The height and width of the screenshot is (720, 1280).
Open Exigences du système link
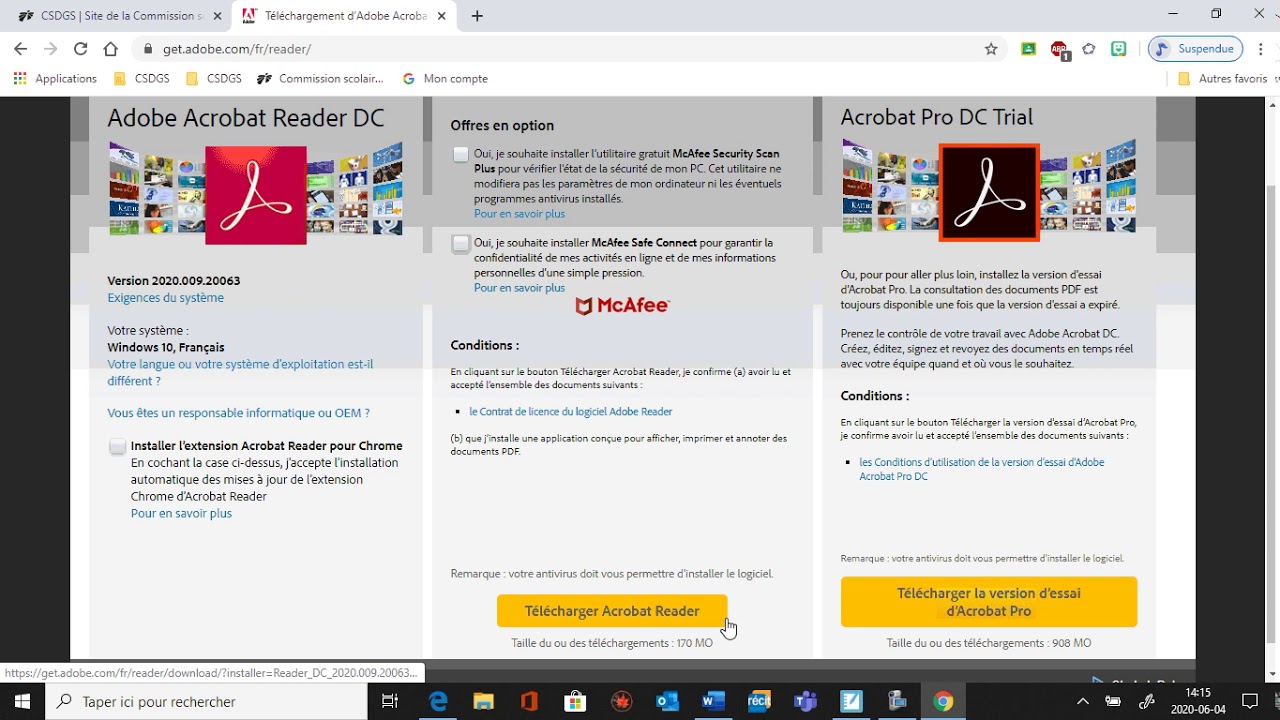click(x=166, y=298)
